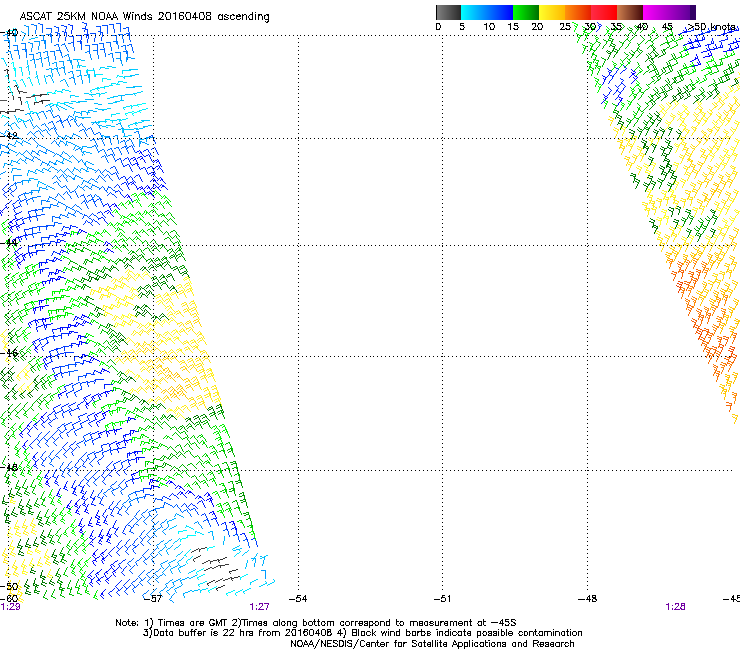Image resolution: width=740 pixels, height=650 pixels.
Task: Pick the red 30-35 knots legend segment
Action: coord(604,12)
